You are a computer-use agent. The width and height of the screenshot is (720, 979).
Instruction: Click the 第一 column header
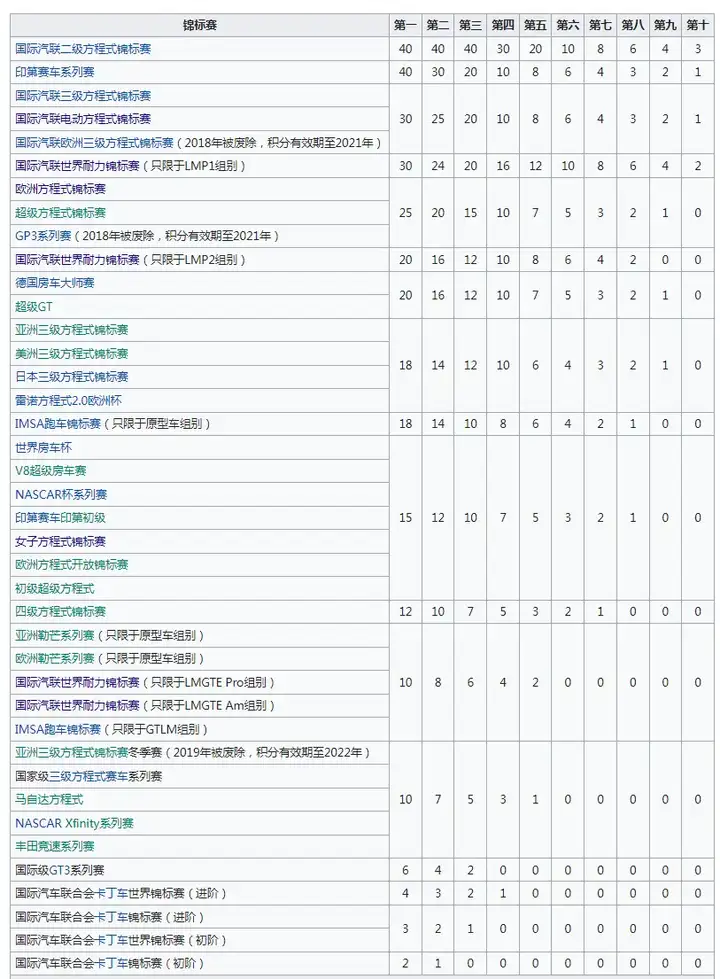pos(405,25)
